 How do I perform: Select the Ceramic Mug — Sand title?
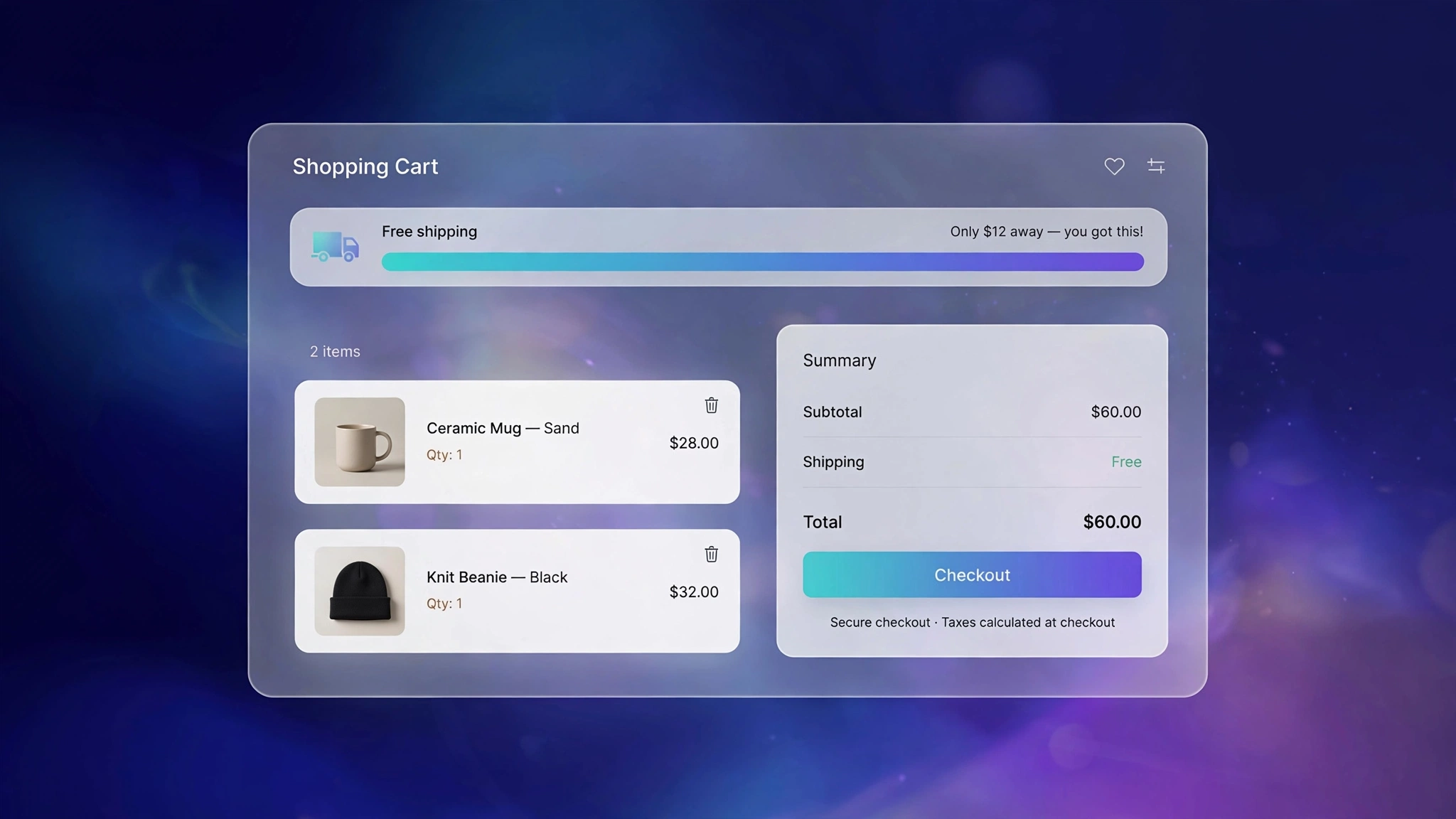pos(503,428)
